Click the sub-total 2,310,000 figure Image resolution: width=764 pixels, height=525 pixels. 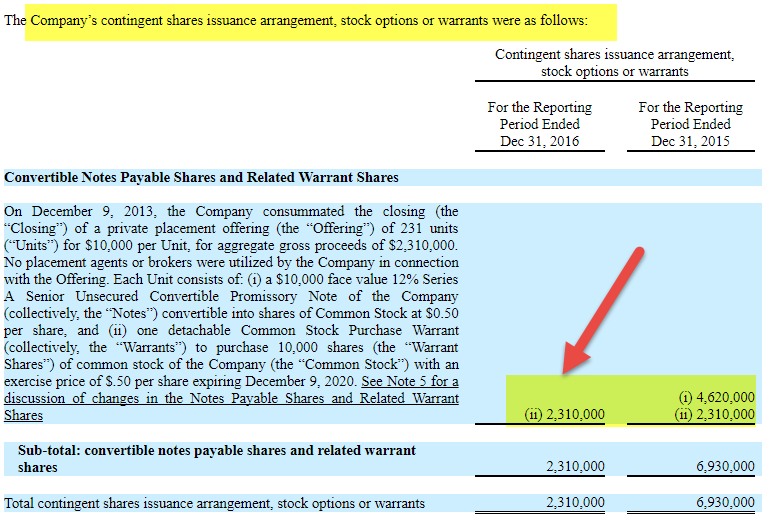pos(575,467)
